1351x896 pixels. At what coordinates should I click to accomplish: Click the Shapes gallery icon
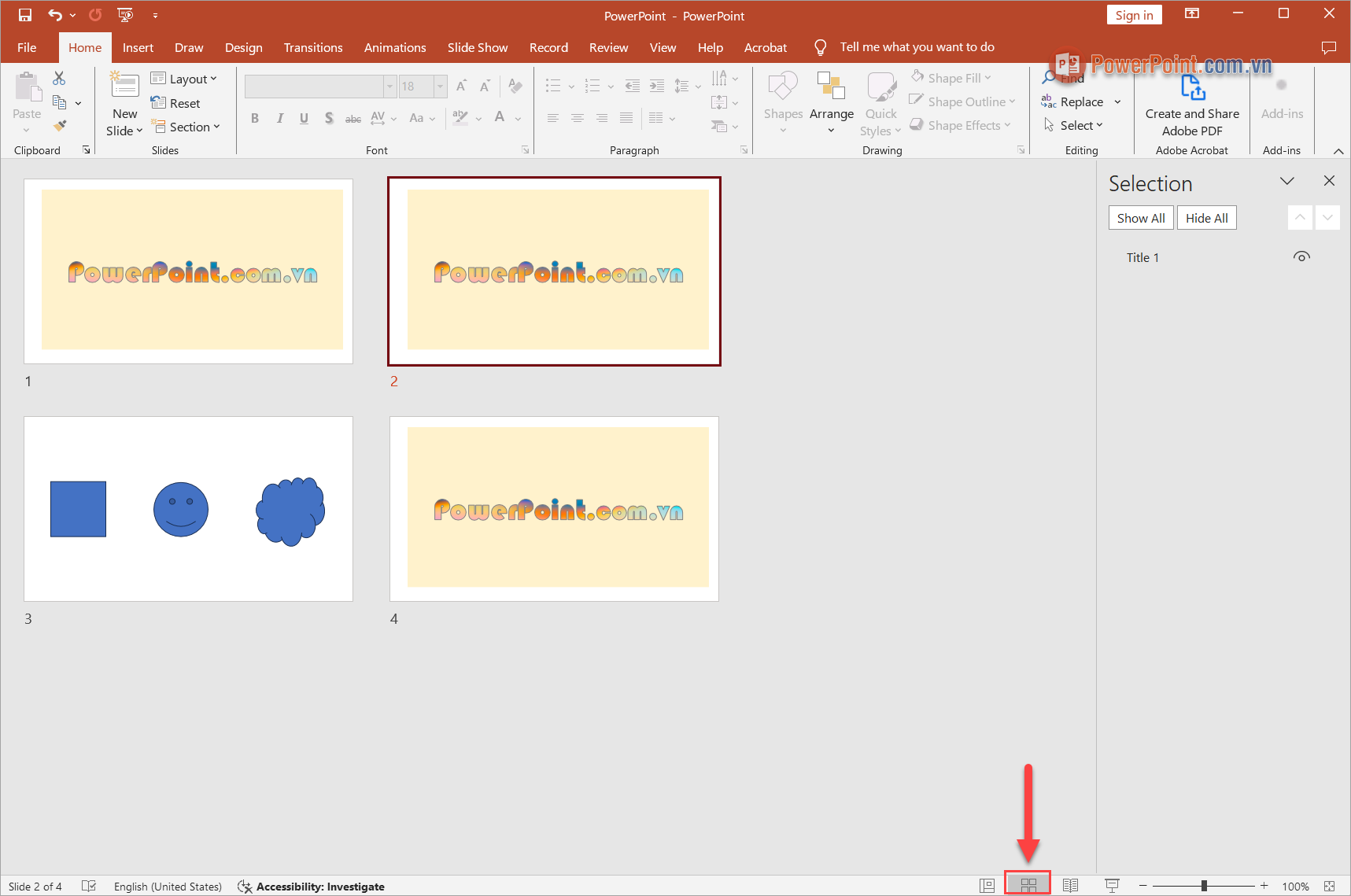coord(783,86)
